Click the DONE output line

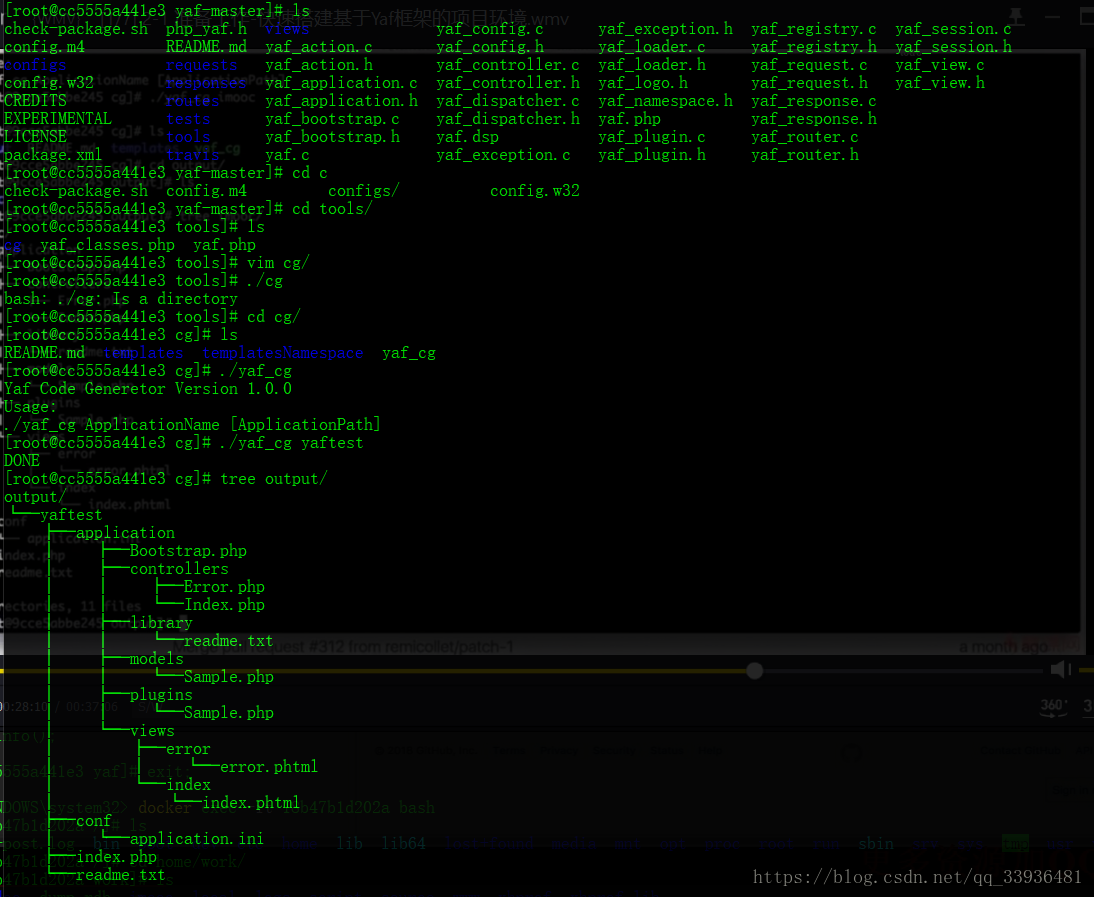click(x=22, y=460)
